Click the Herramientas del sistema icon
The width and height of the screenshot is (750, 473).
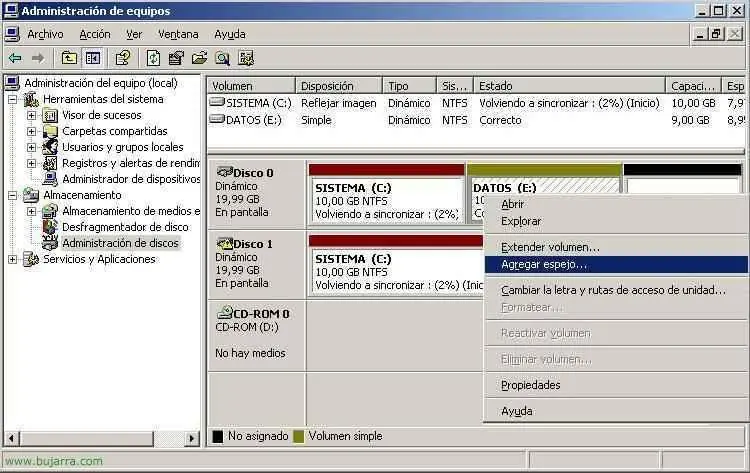[31, 99]
